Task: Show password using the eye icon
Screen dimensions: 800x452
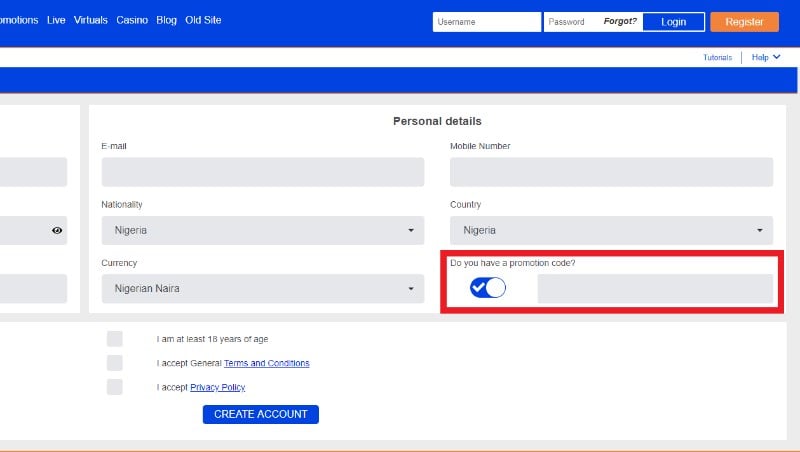Action: coord(57,231)
